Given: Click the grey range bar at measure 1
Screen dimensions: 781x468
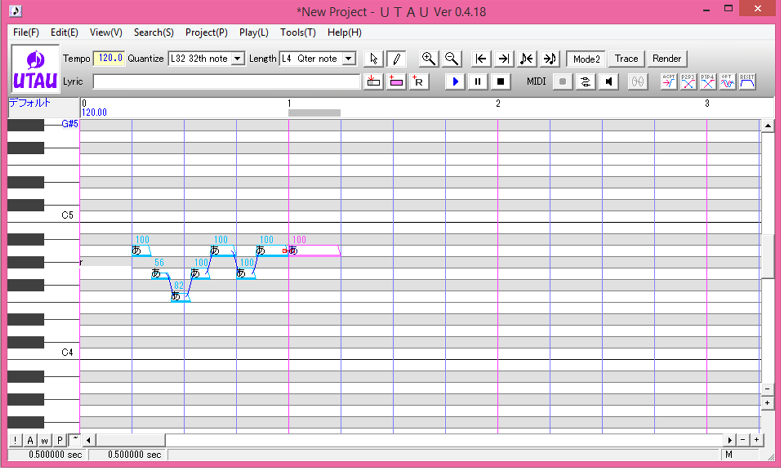Looking at the screenshot, I should pos(314,113).
